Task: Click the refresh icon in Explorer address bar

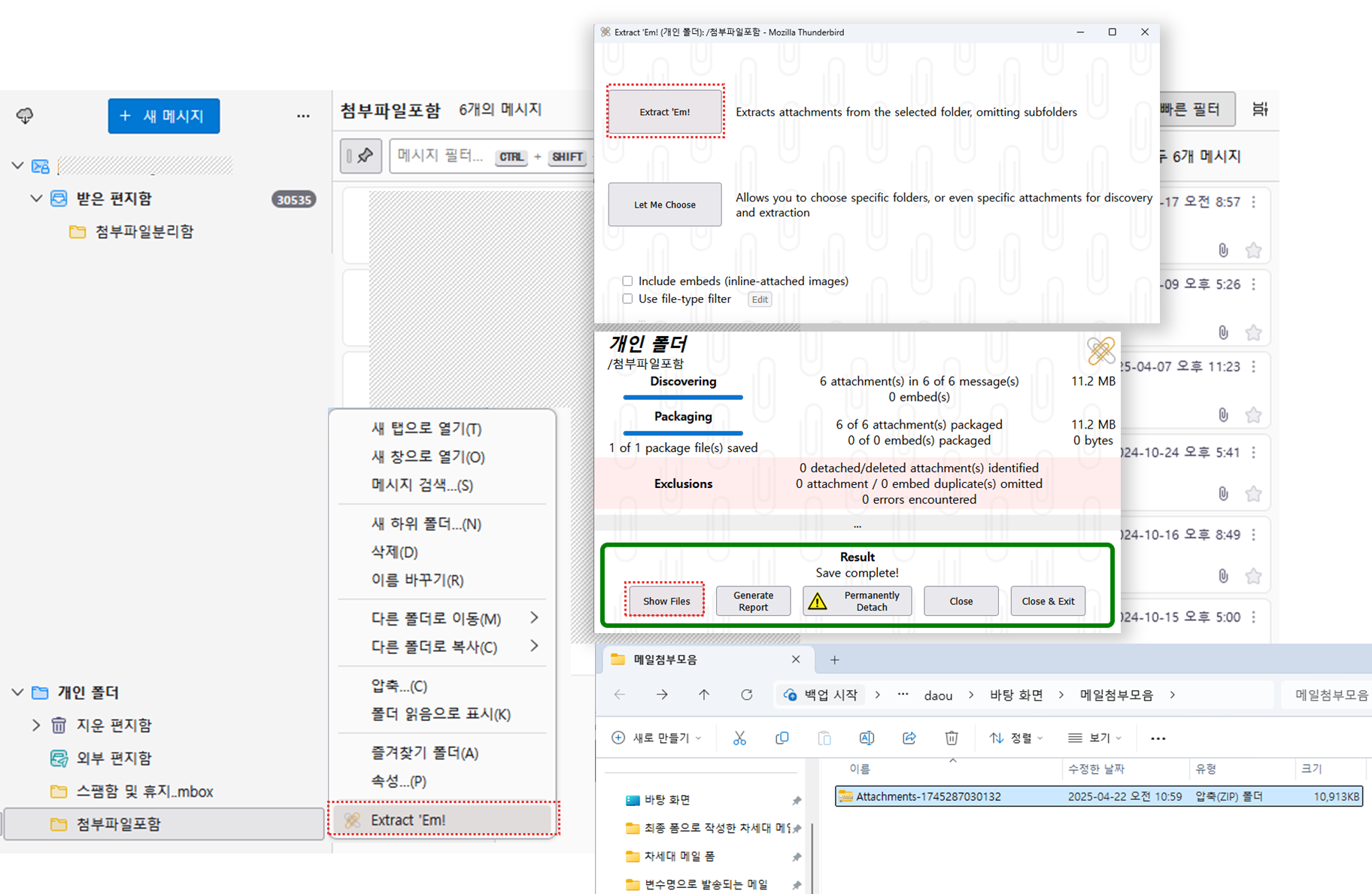Action: (746, 695)
